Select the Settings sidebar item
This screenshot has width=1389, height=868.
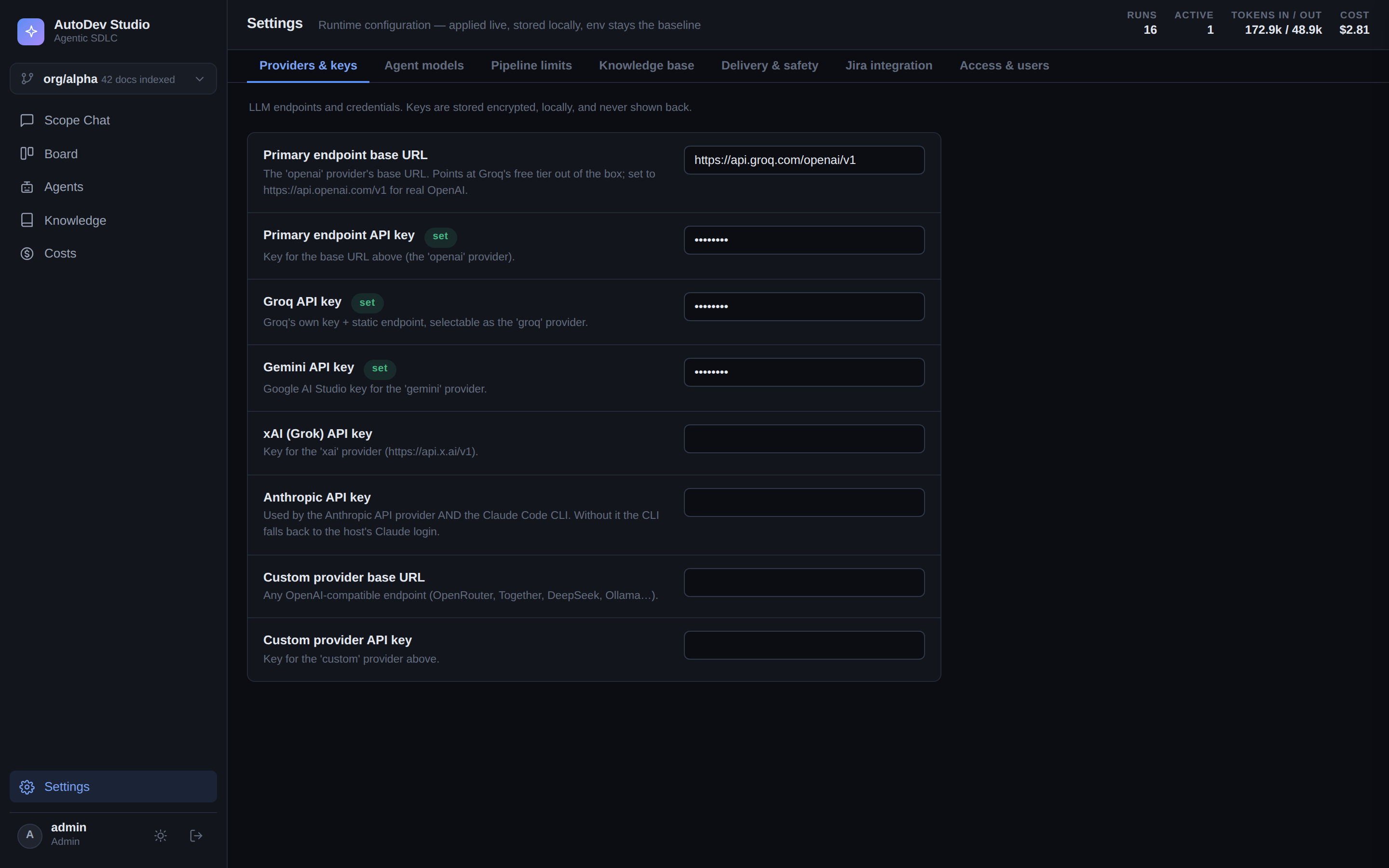click(113, 787)
